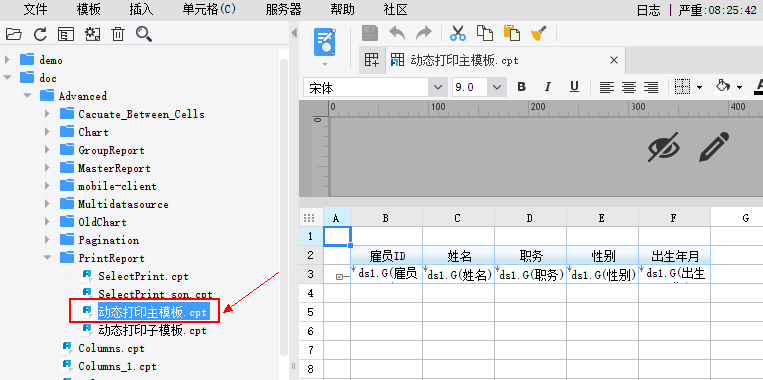Collapse the PrintReport folder

tap(47, 258)
